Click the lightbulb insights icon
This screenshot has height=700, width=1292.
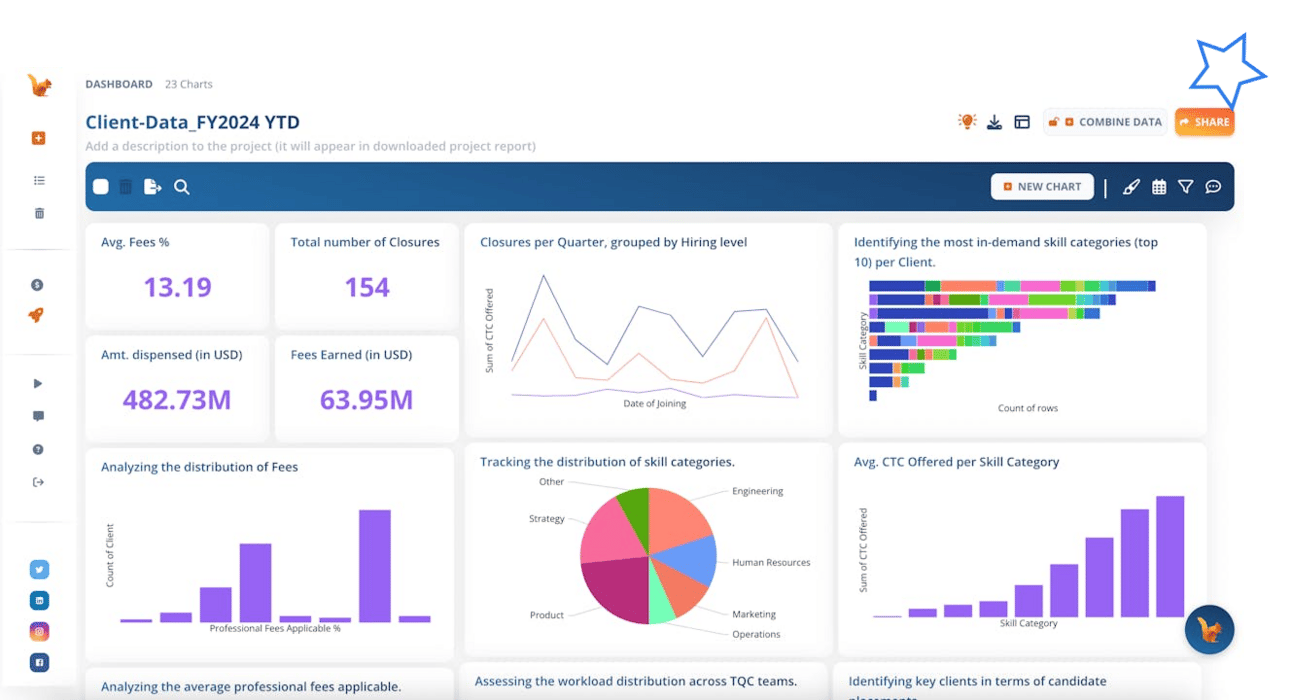[x=966, y=121]
